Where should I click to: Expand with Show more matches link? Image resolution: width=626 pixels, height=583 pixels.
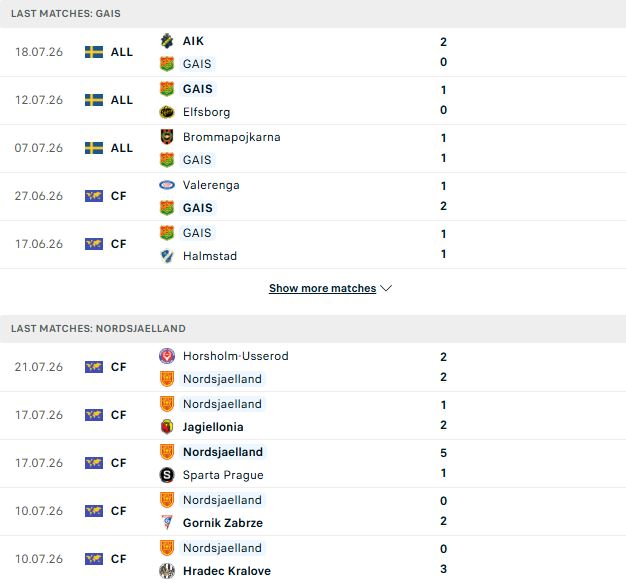coord(323,288)
